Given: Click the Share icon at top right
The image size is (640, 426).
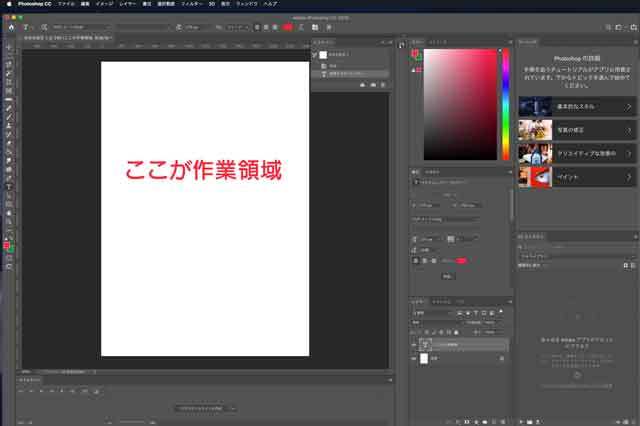Looking at the screenshot, I should pos(633,27).
